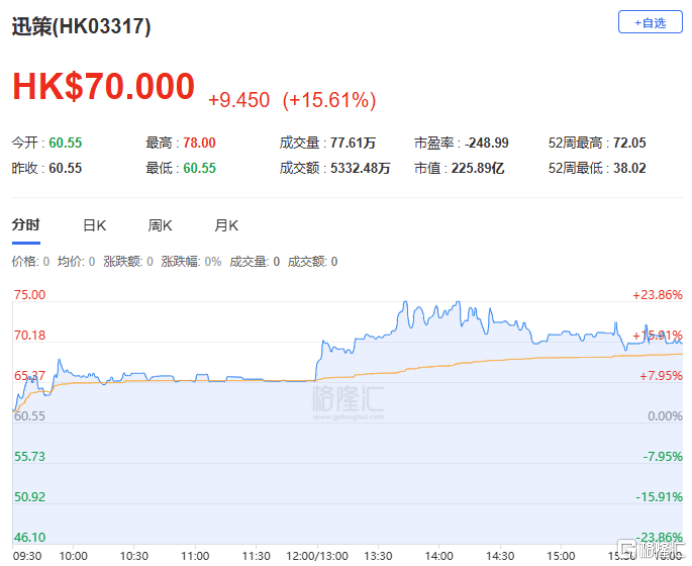Image resolution: width=692 pixels, height=566 pixels.
Task: Click the 市值 value 225.89亿
Action: 480,168
